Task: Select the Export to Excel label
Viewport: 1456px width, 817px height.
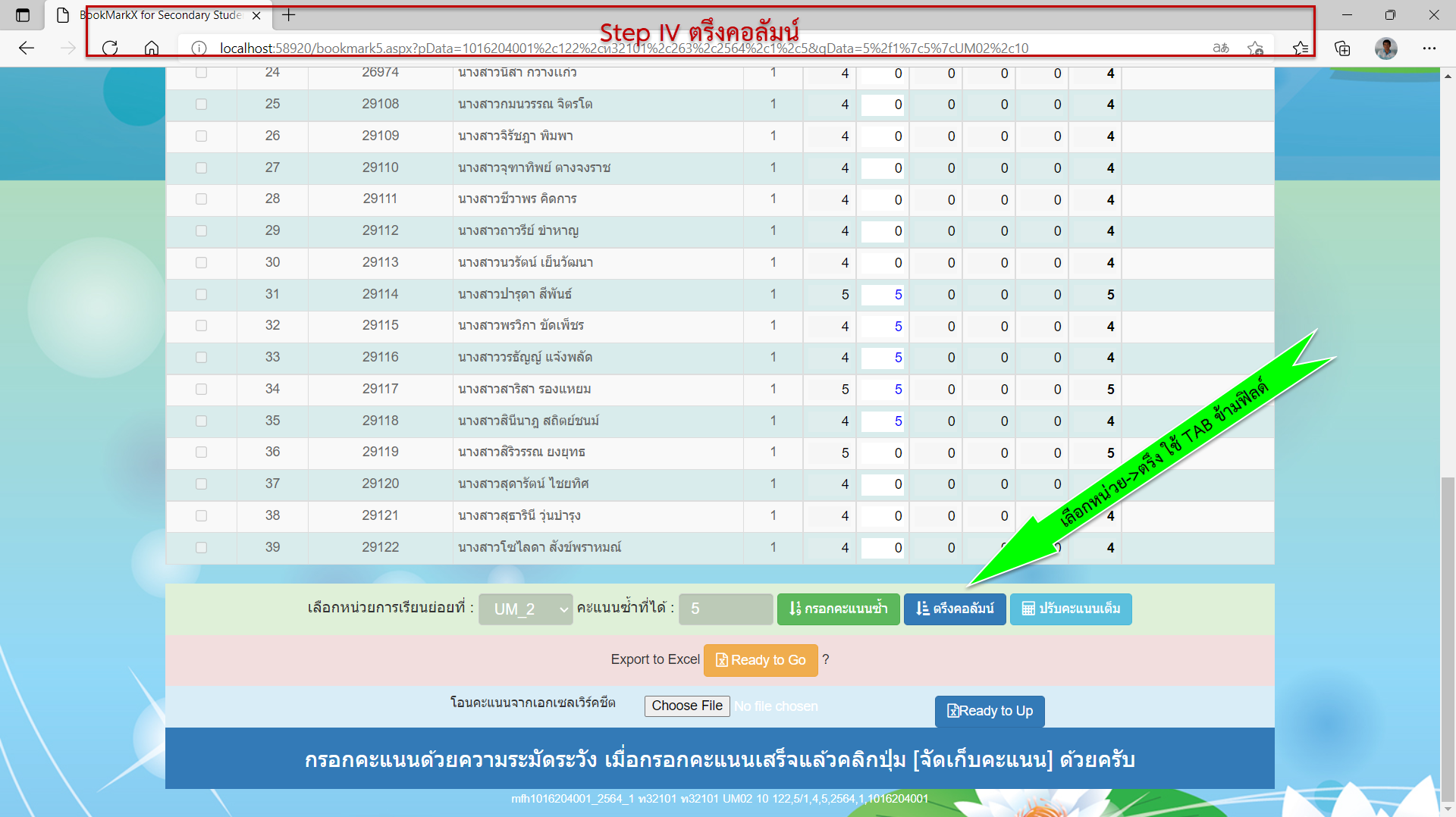Action: pos(655,659)
